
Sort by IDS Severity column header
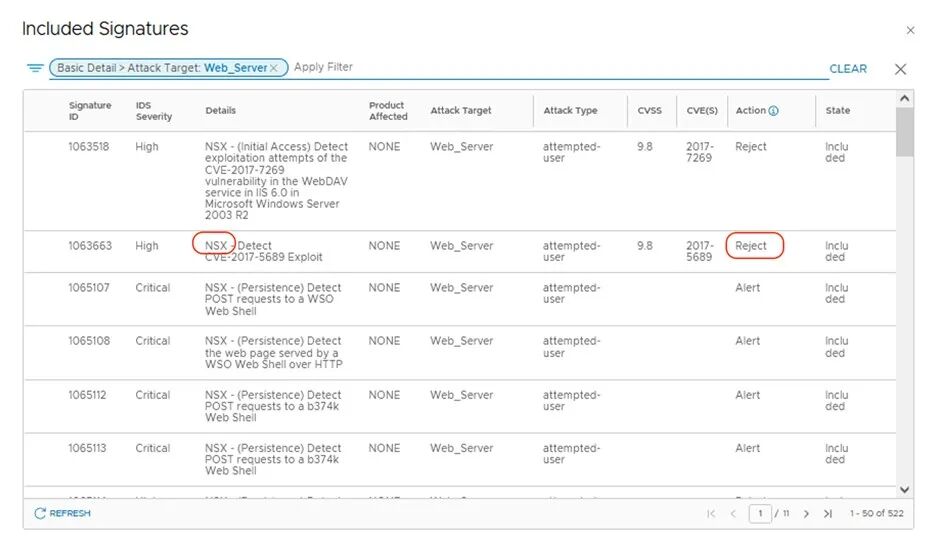point(153,110)
